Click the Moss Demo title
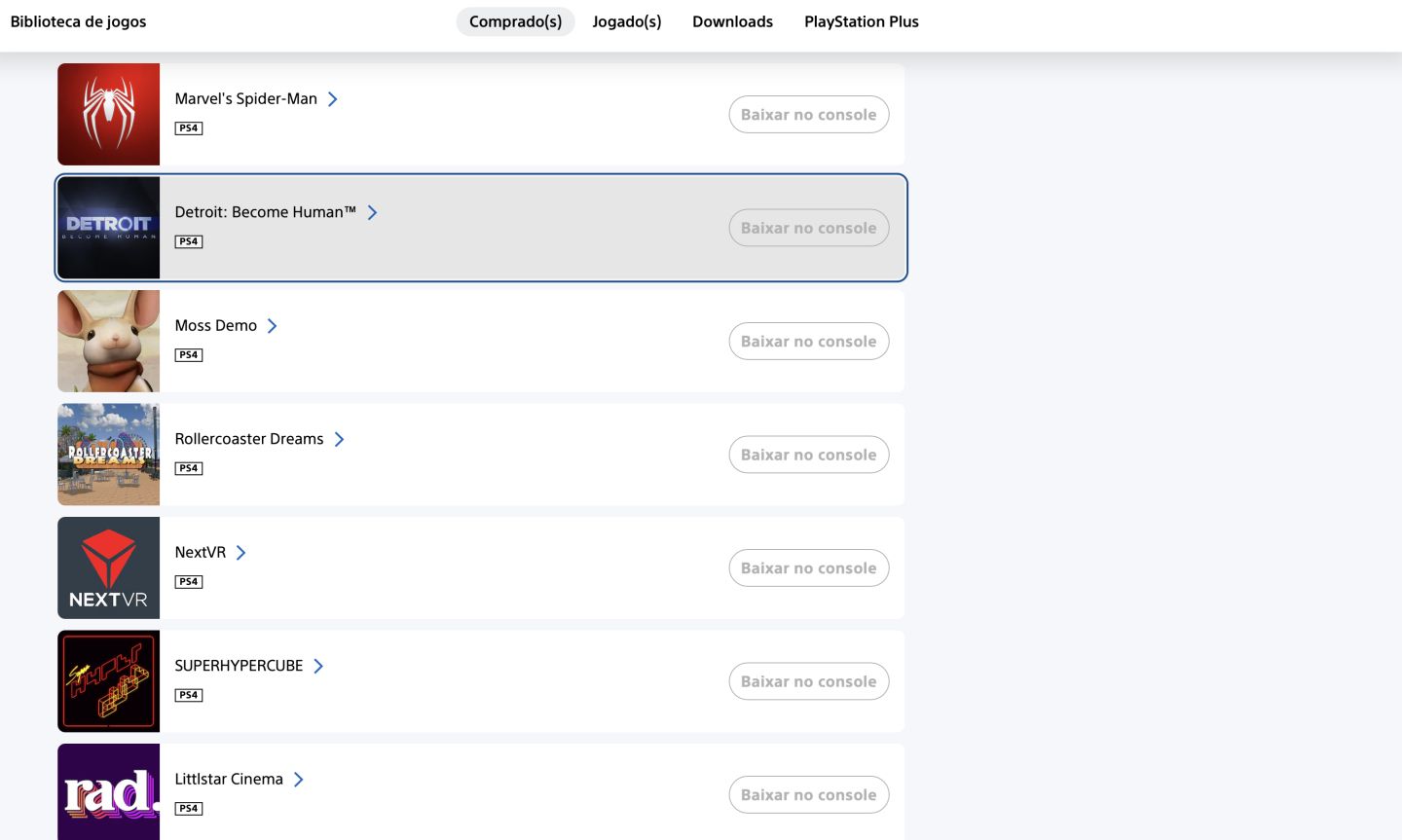 point(216,325)
